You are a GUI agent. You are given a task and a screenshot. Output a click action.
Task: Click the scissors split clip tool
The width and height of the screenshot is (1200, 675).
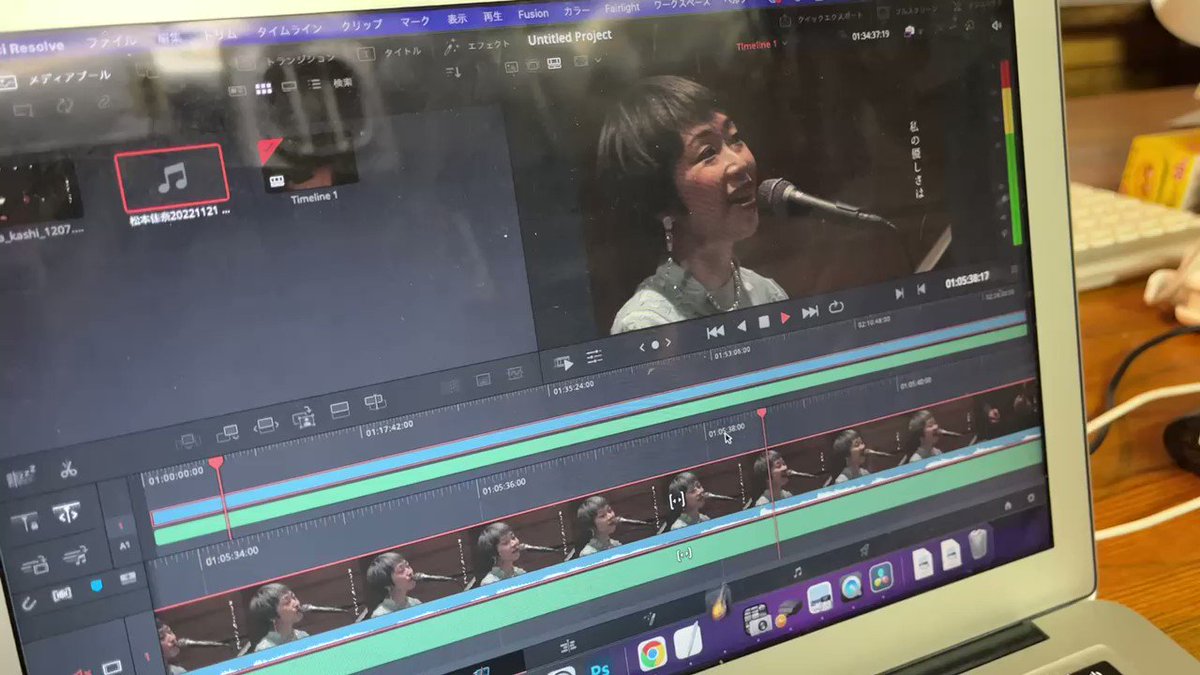(67, 468)
